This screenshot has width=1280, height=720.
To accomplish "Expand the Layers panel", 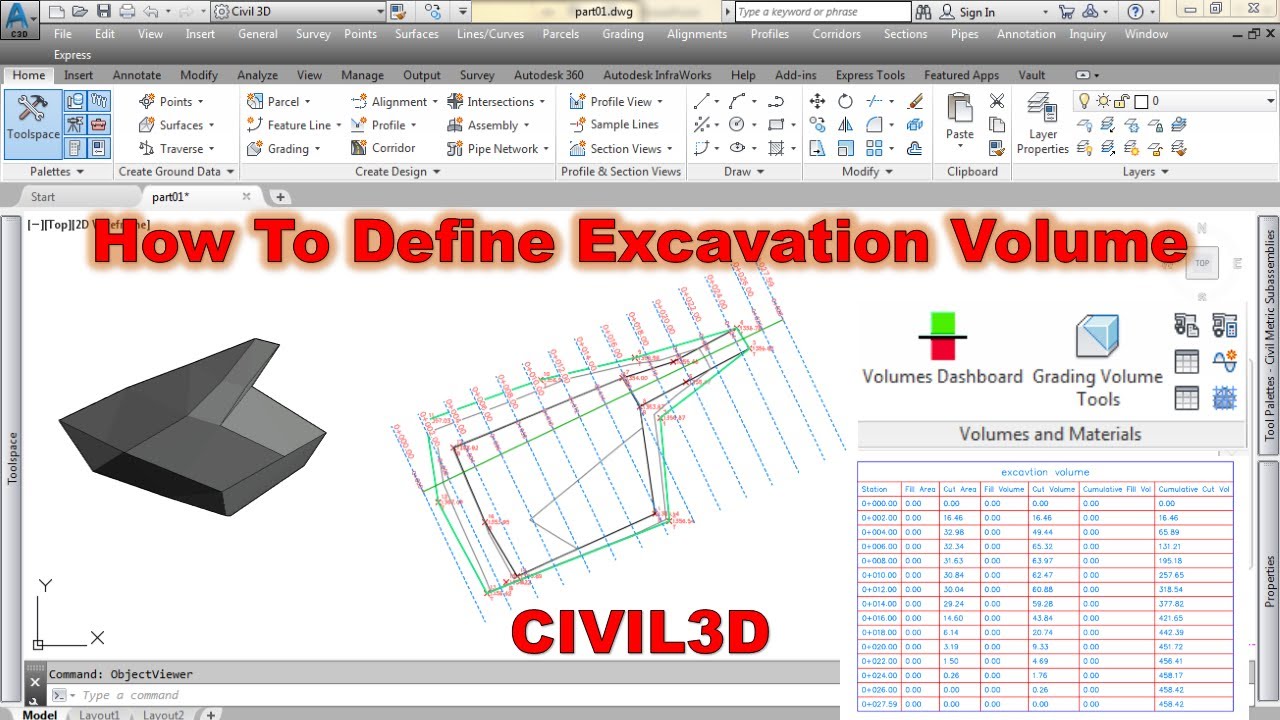I will click(1145, 171).
